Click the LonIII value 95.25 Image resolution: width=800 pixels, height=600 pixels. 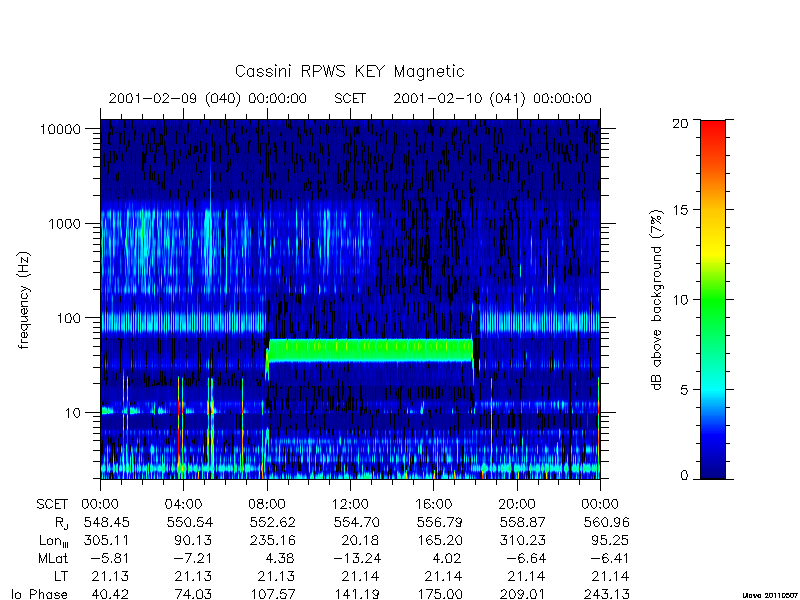pos(610,540)
